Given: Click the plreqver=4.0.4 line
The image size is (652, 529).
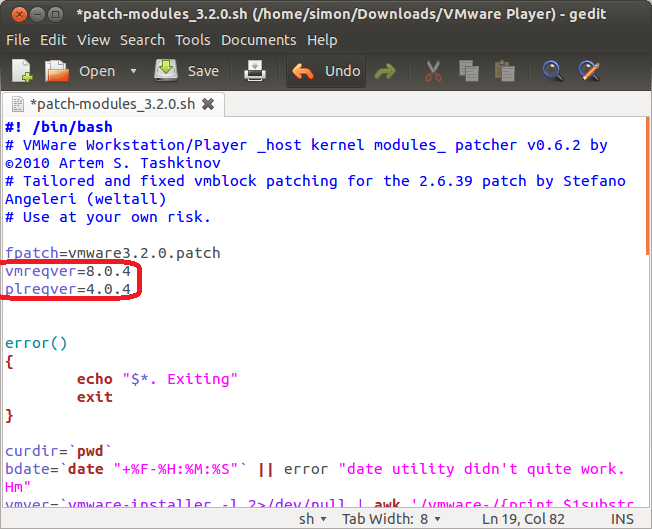Looking at the screenshot, I should (68, 289).
